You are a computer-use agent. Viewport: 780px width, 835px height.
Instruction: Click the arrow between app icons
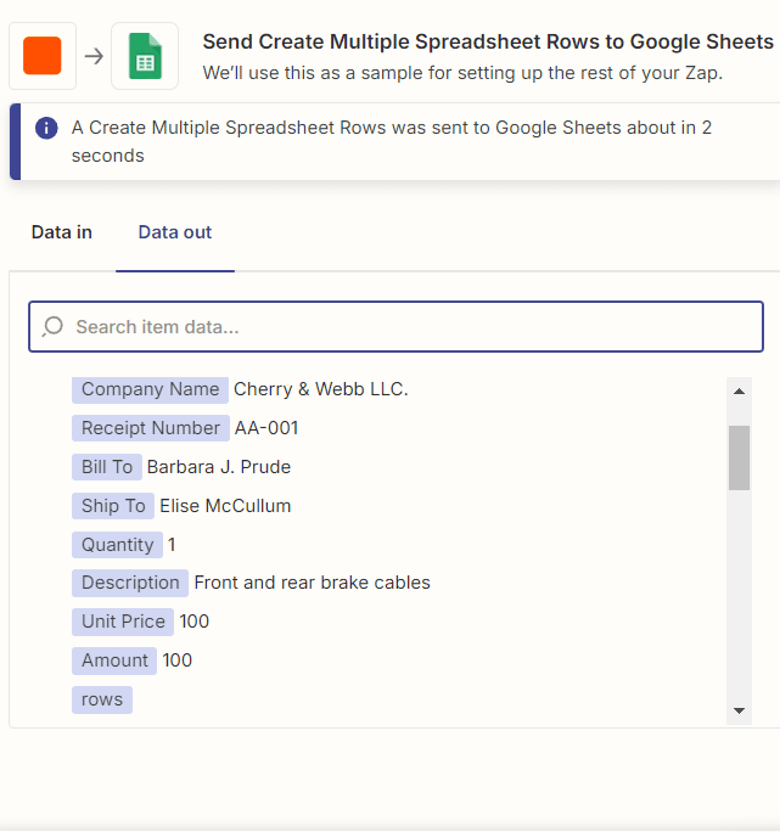[x=94, y=56]
